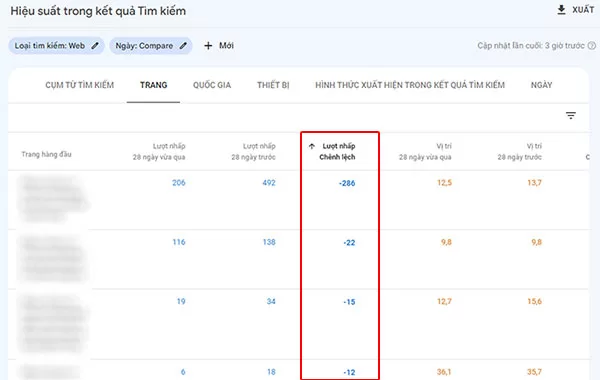Image resolution: width=600 pixels, height=380 pixels.
Task: Select the -12 difference cell
Action: point(349,372)
